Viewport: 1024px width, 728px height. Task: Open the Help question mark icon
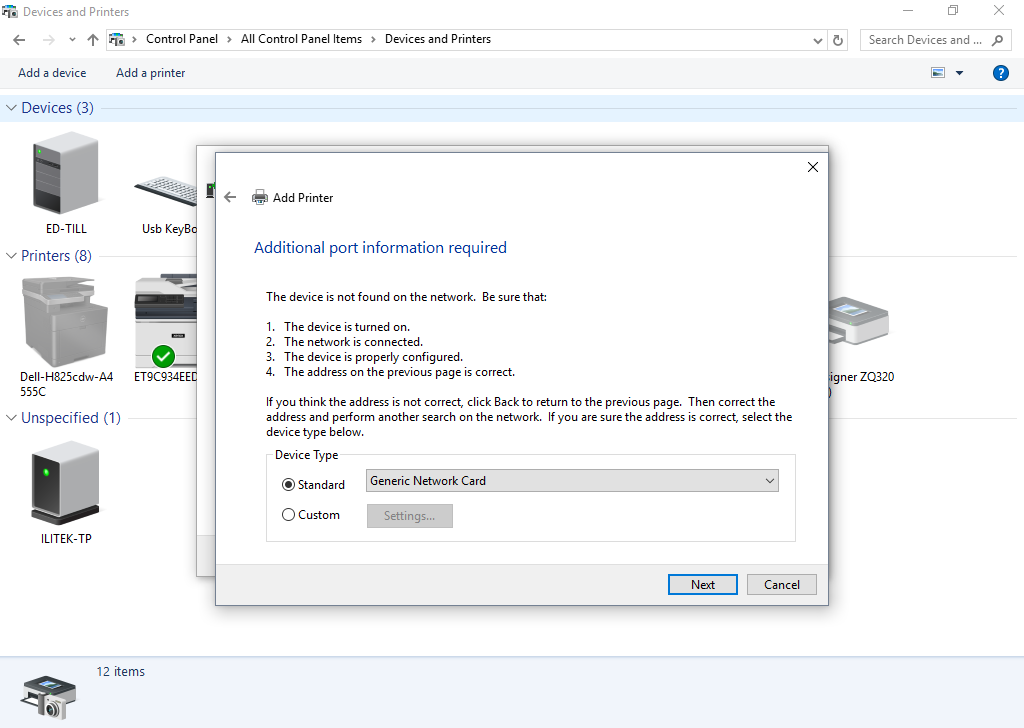click(1000, 73)
